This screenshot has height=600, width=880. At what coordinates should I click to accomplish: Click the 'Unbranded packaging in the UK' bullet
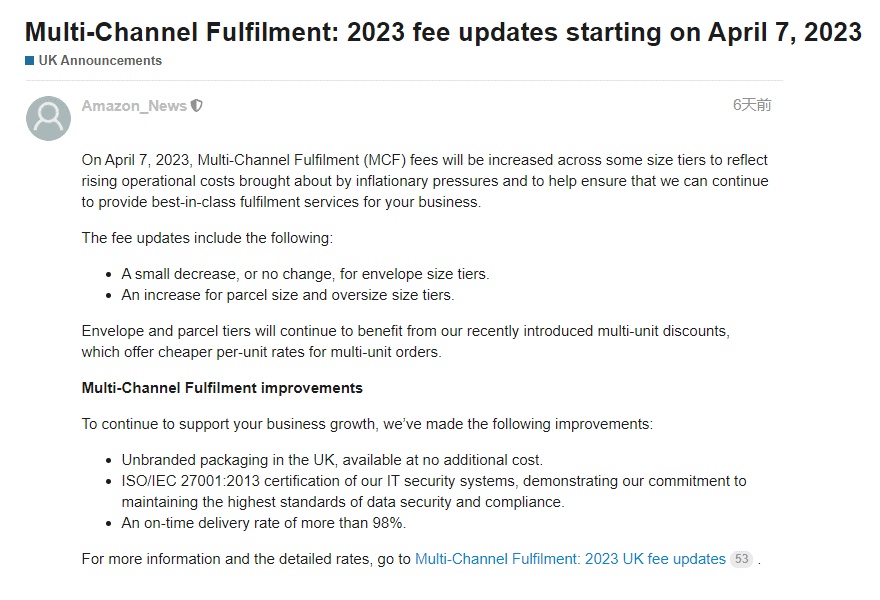332,460
